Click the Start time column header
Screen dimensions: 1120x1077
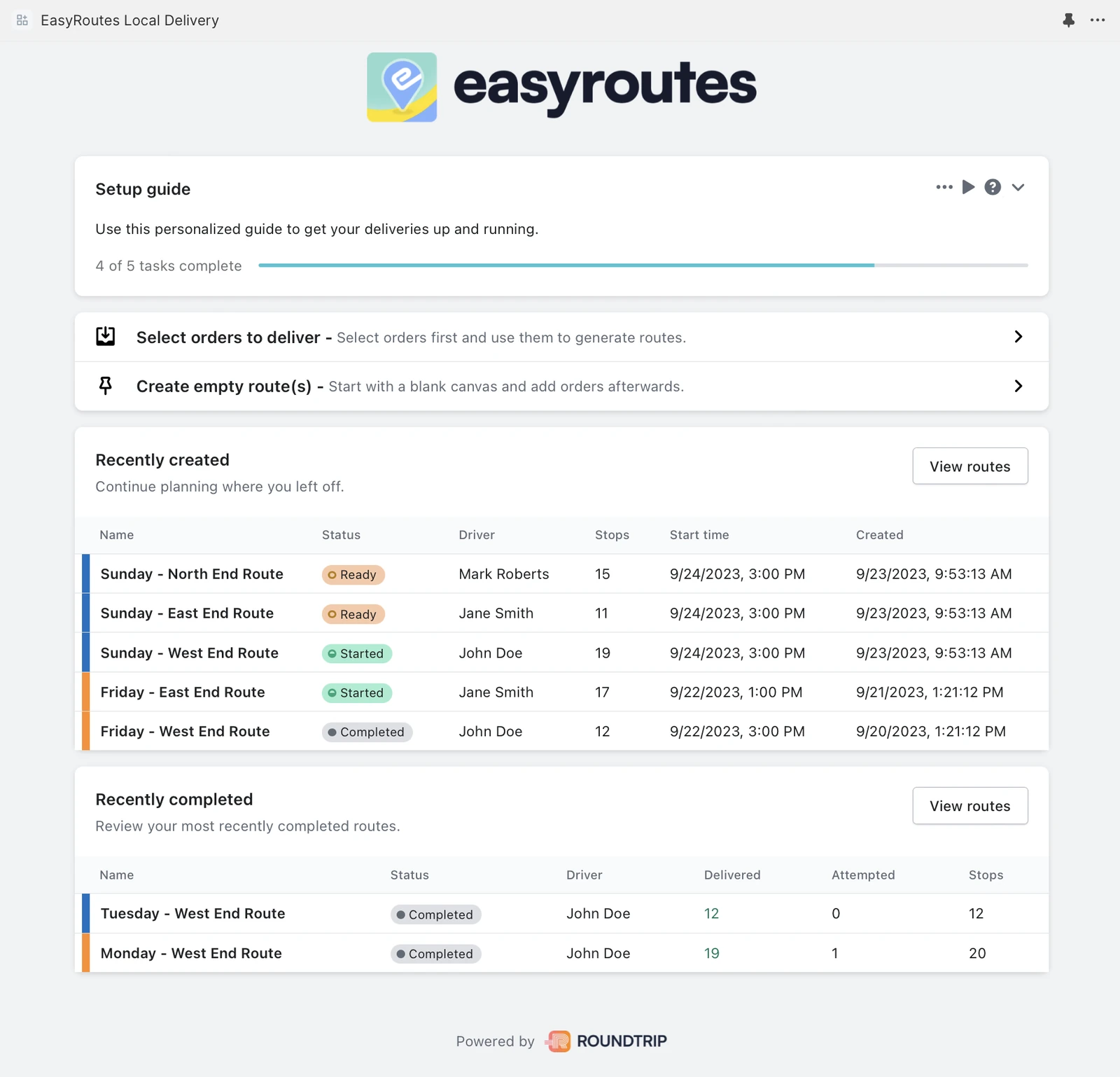699,535
